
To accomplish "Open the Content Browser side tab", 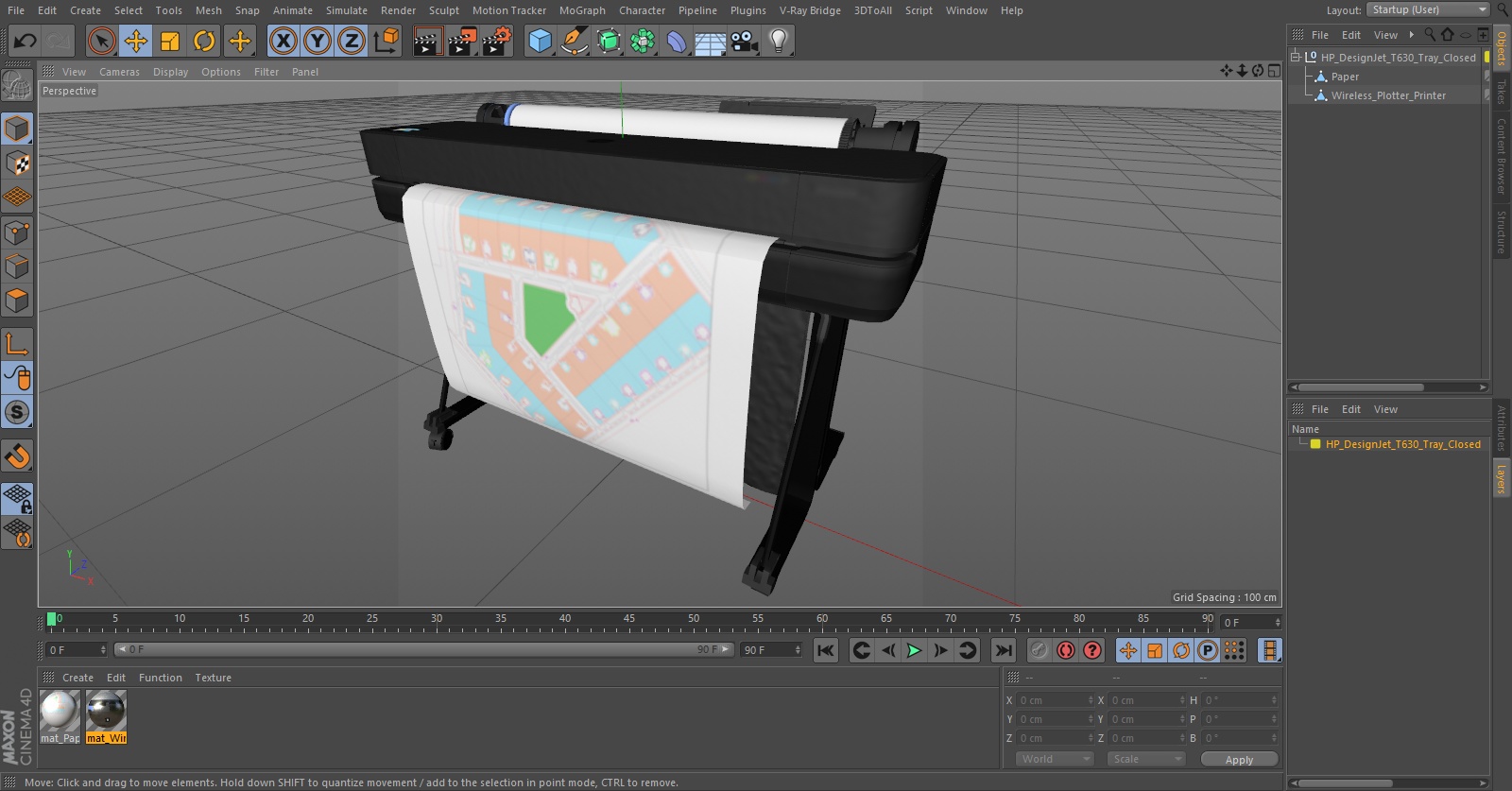I will point(1501,156).
